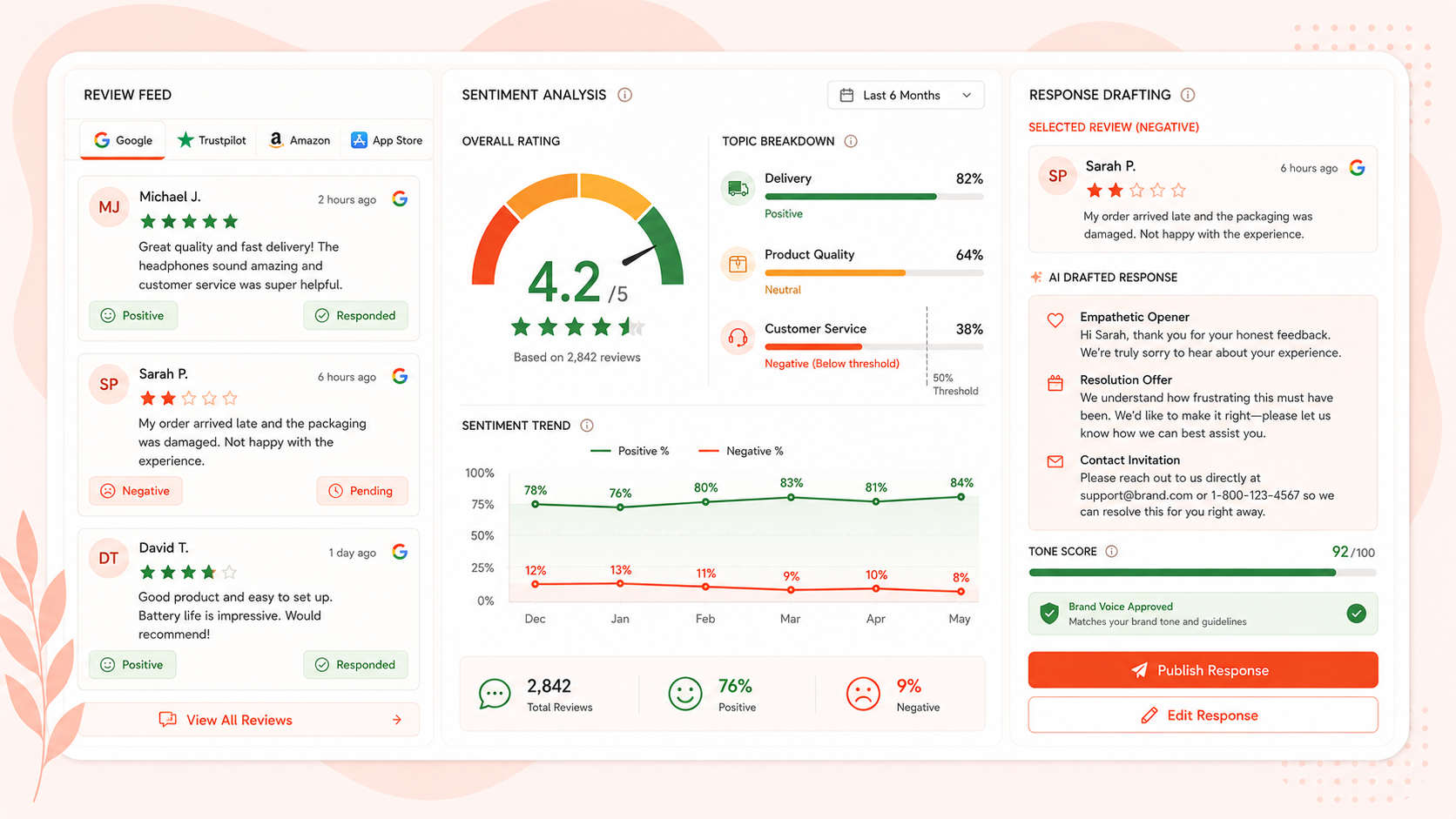Click the Edit Response button

1203,715
